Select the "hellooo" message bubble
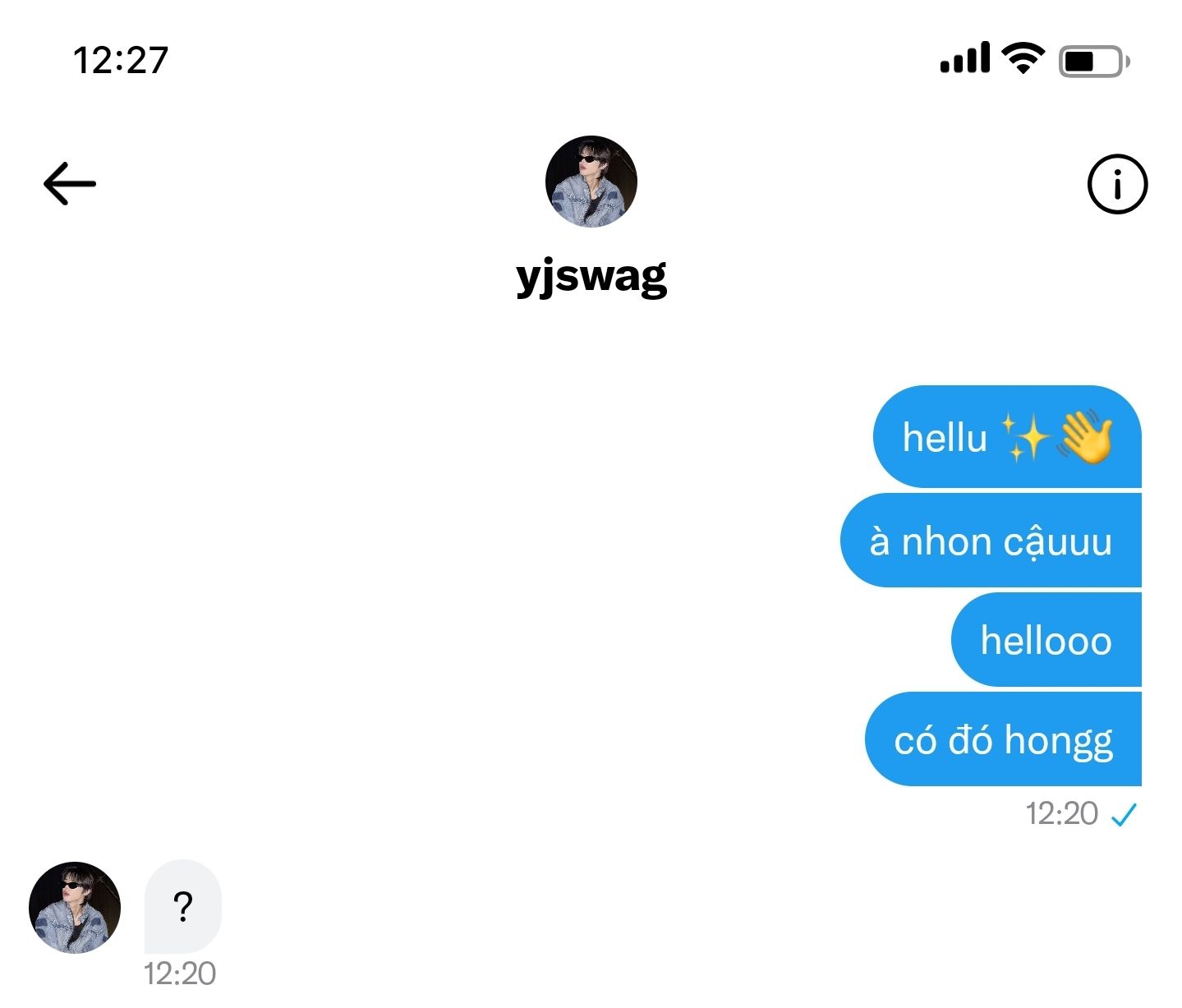 (1046, 641)
